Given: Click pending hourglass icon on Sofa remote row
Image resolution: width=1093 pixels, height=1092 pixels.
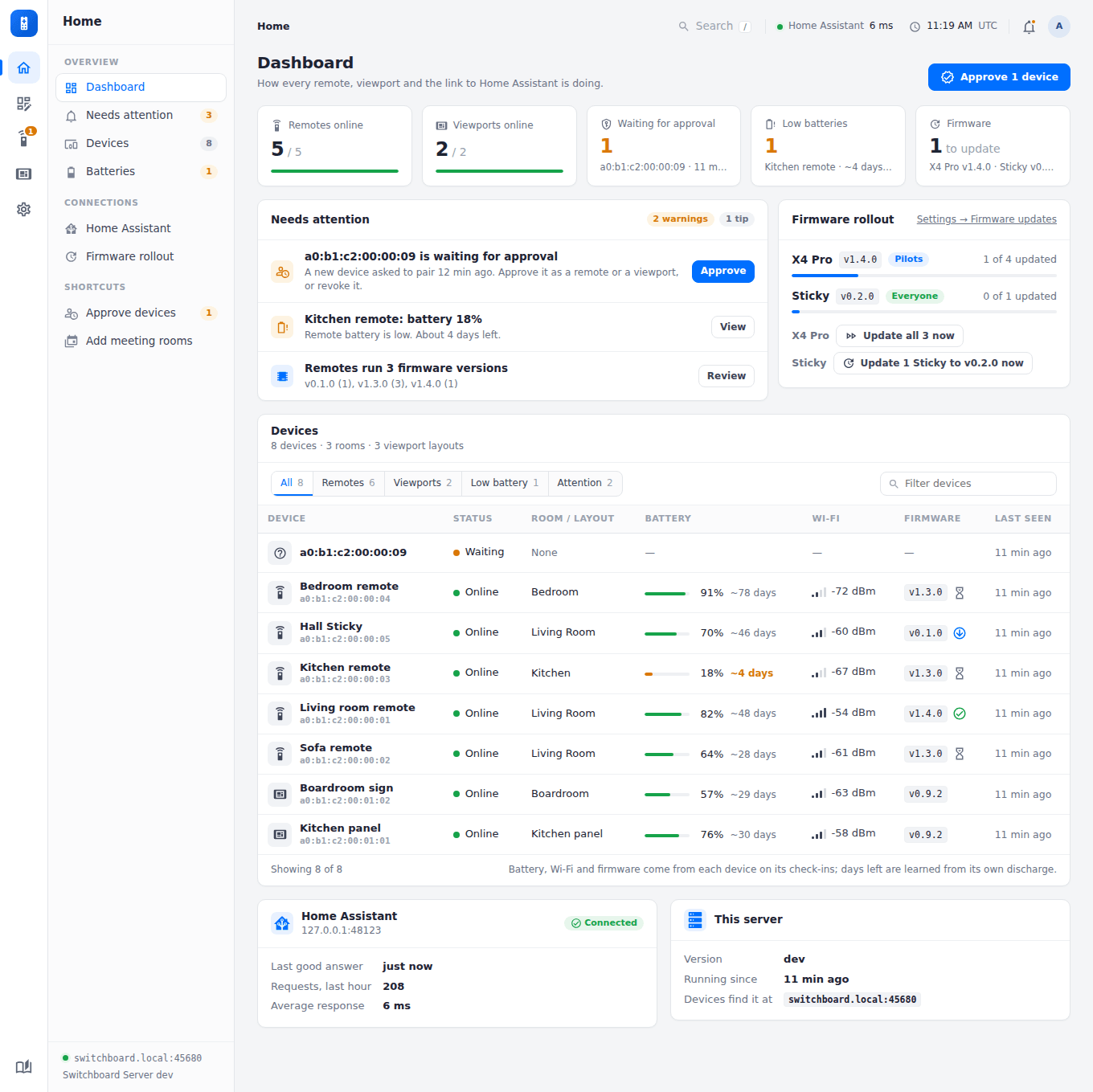Looking at the screenshot, I should click(960, 754).
